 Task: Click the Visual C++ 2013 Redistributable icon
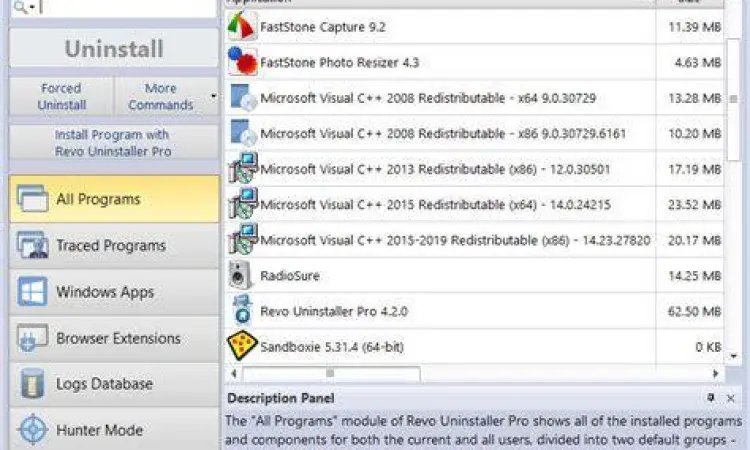point(243,168)
